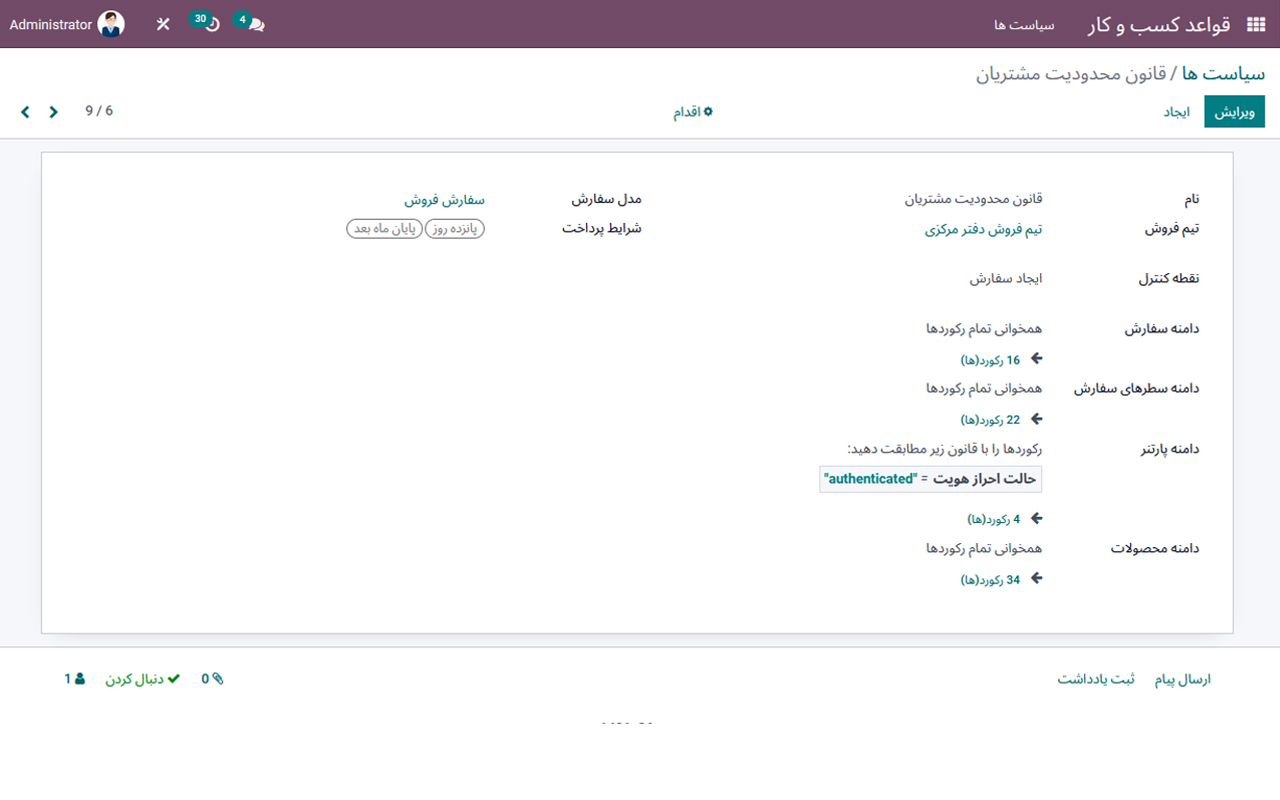Click the Administrator profile avatar
This screenshot has height=800, width=1280.
(110, 22)
